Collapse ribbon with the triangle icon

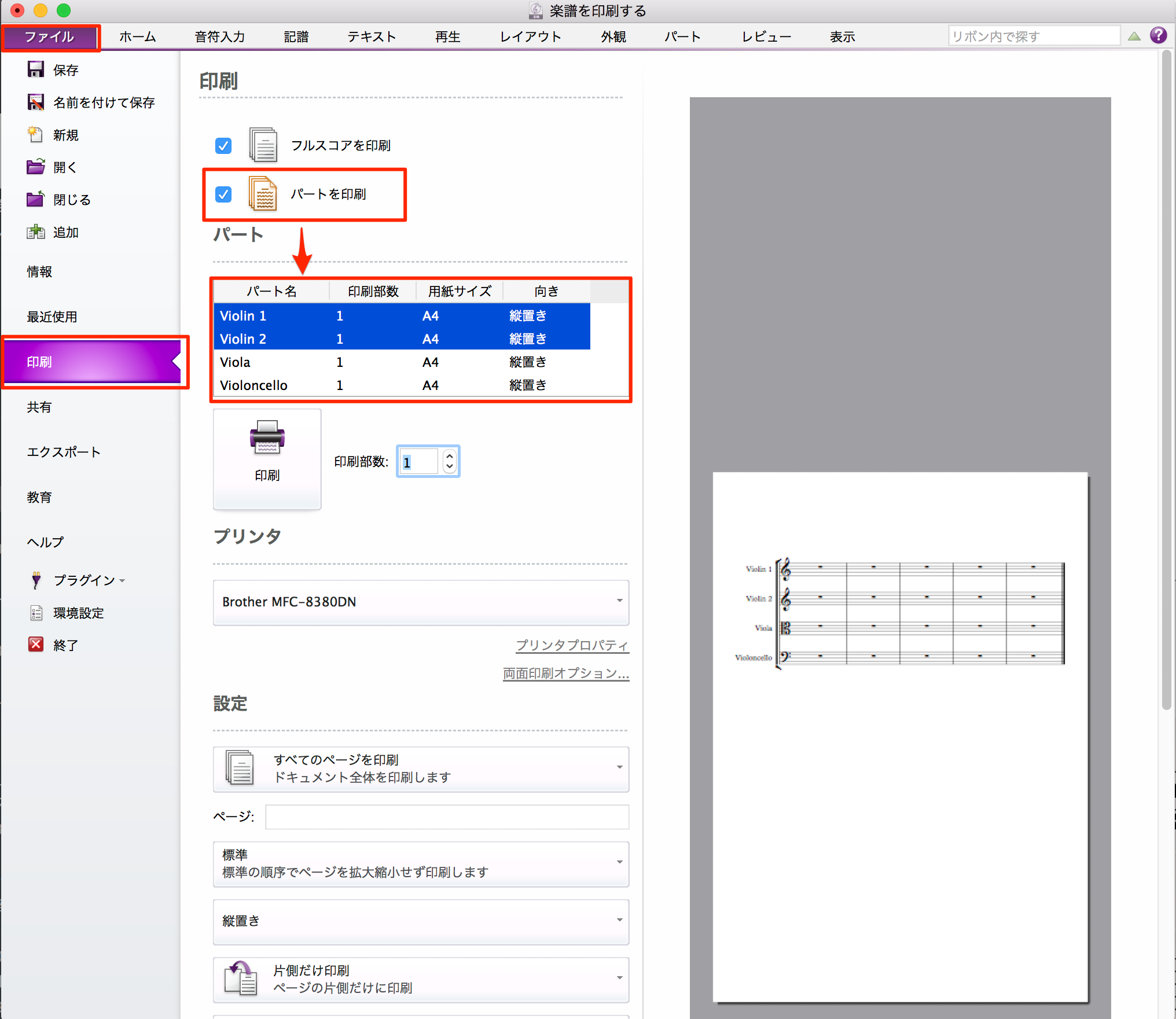pyautogui.click(x=1134, y=36)
